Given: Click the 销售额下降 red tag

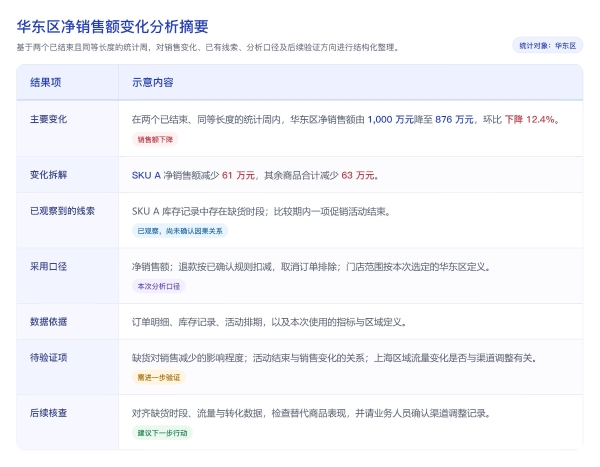Looking at the screenshot, I should (155, 139).
